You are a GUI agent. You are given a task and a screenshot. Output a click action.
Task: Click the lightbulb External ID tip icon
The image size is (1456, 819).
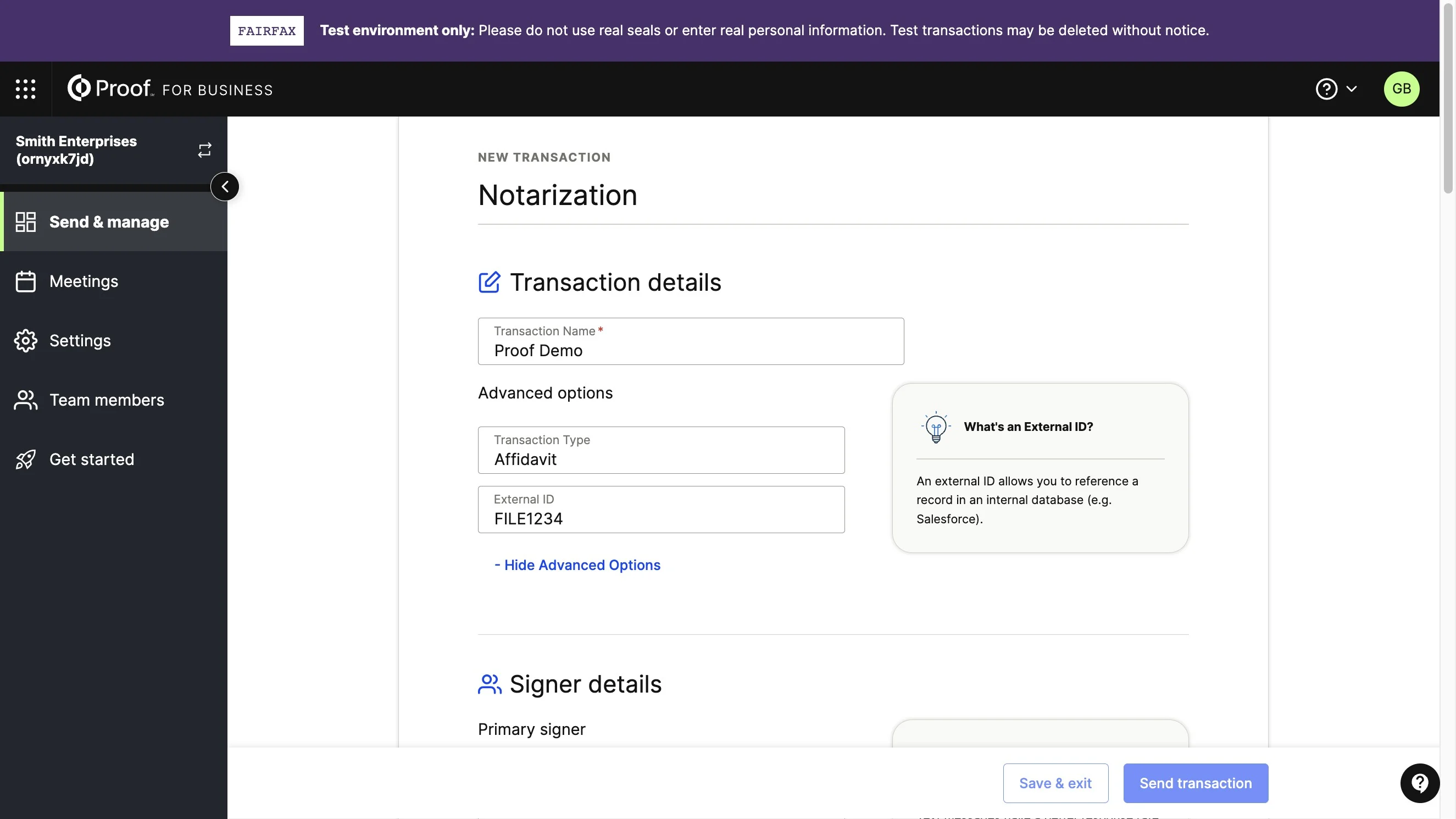pos(936,427)
